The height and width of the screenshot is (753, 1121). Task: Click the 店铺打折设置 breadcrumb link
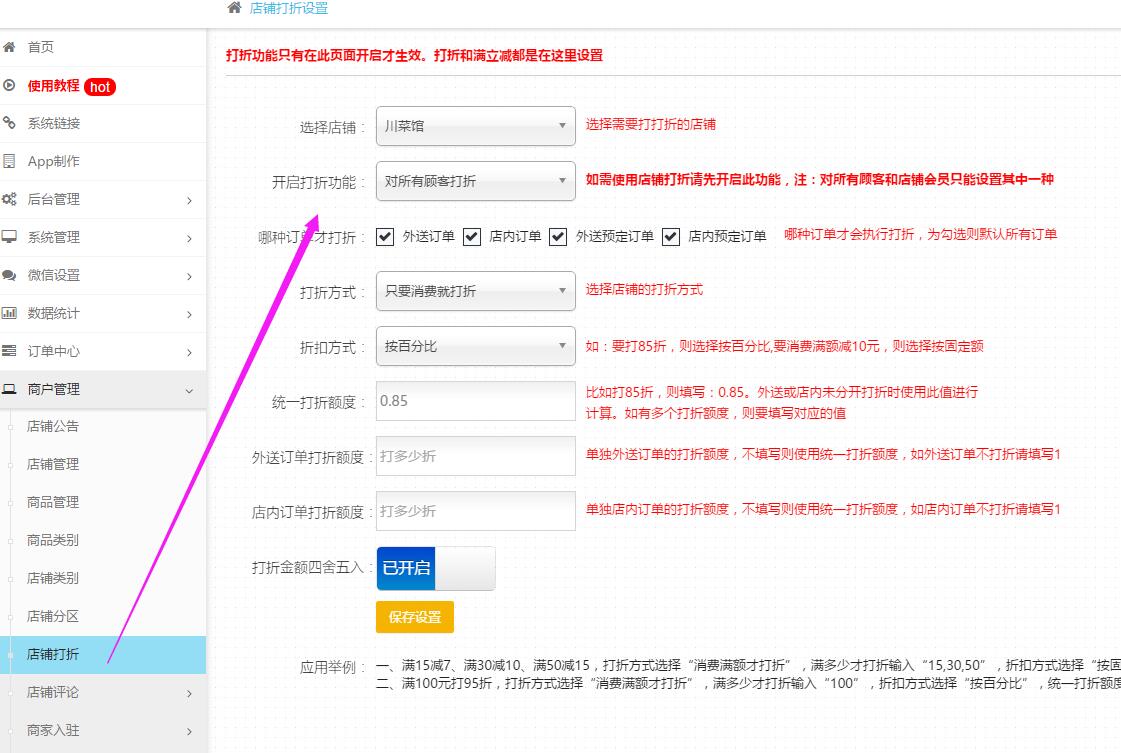pyautogui.click(x=289, y=9)
